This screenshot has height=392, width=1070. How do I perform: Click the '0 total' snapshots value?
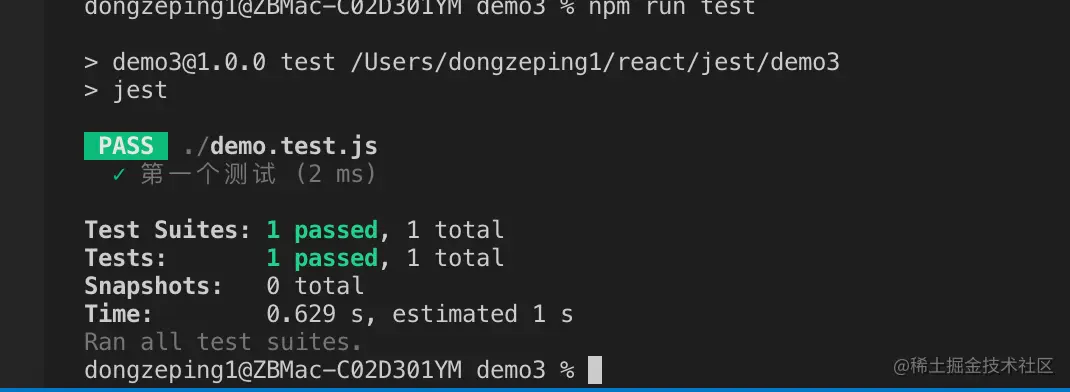(x=315, y=286)
